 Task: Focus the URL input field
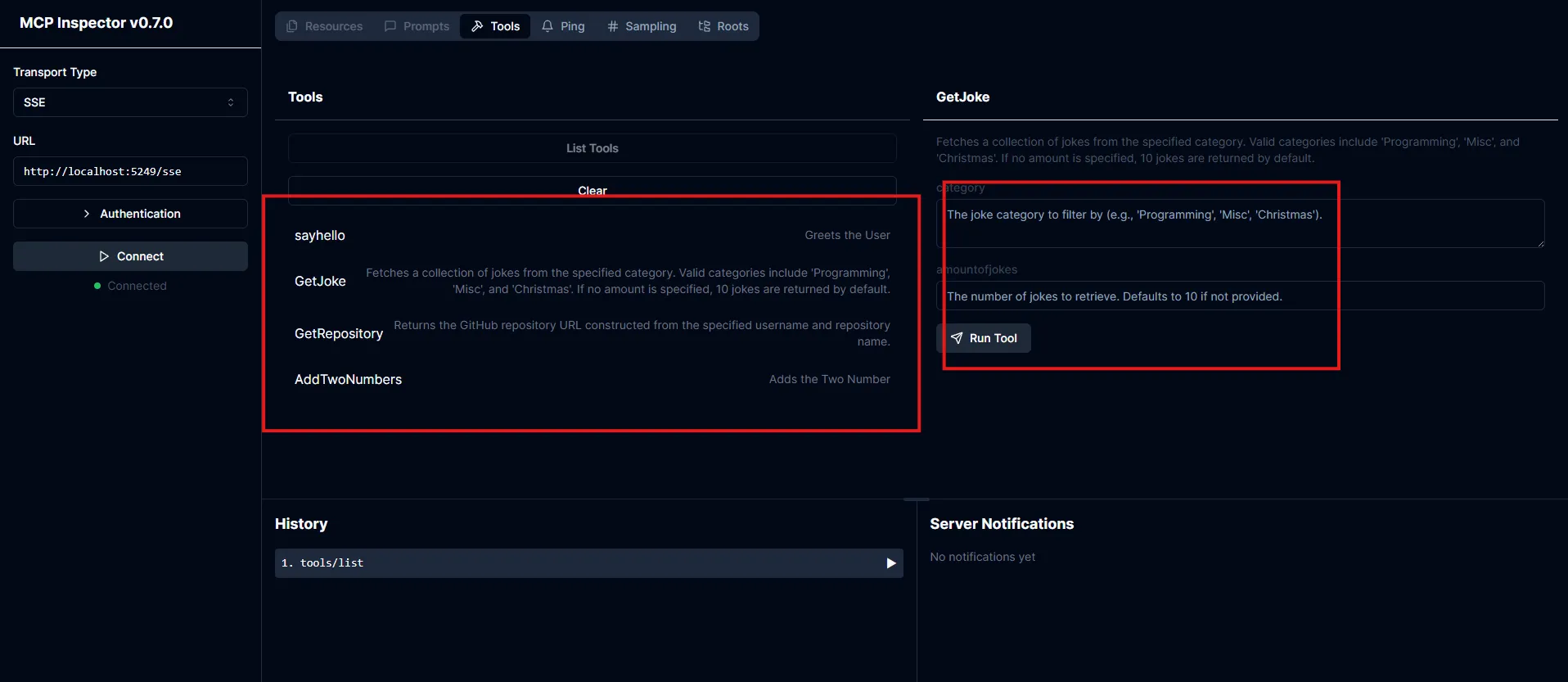tap(130, 171)
